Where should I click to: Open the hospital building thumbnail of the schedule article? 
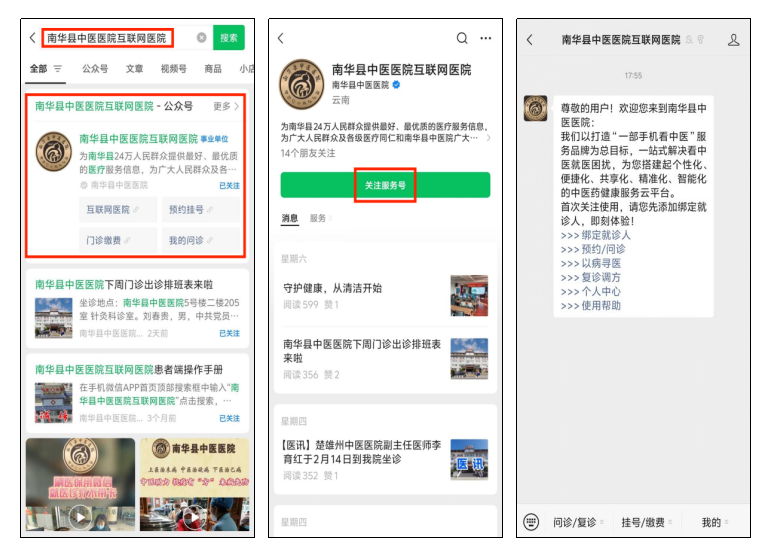point(54,318)
